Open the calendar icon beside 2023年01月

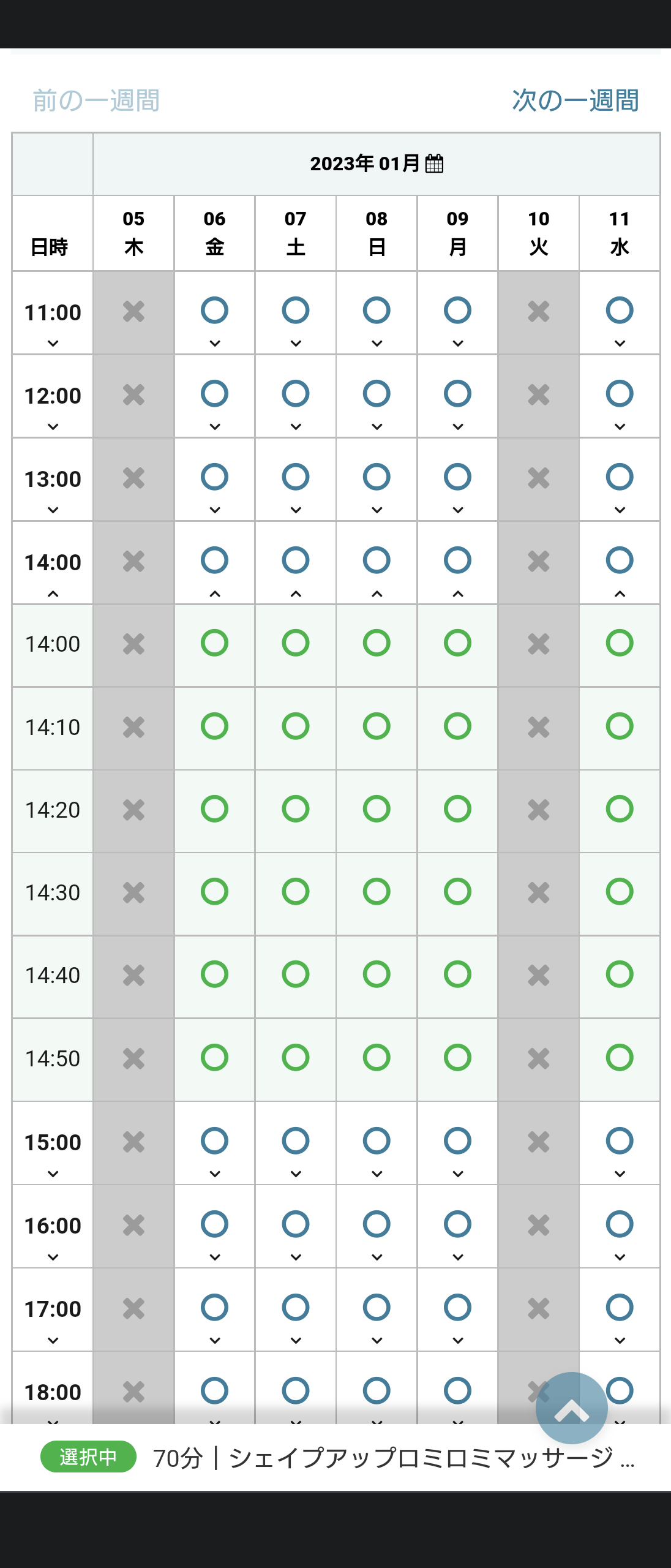[x=434, y=164]
